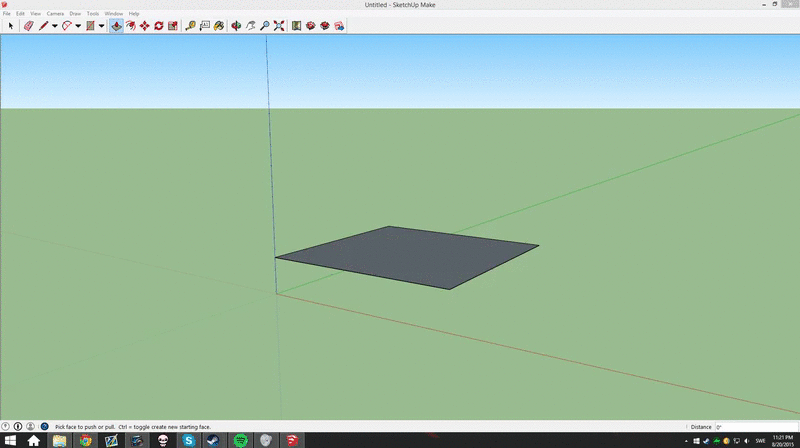Show hidden system tray icons arrow
Screen dimensions: 800x448
[686, 441]
